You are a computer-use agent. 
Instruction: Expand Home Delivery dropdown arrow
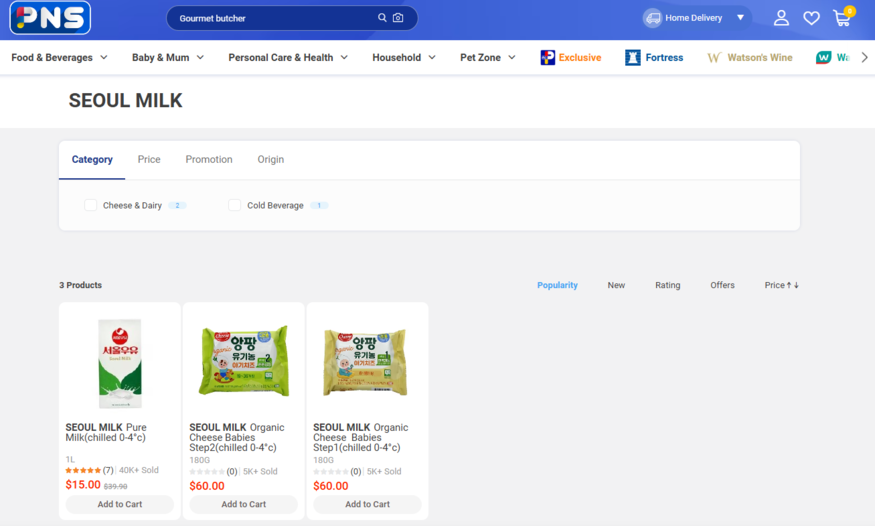(741, 18)
